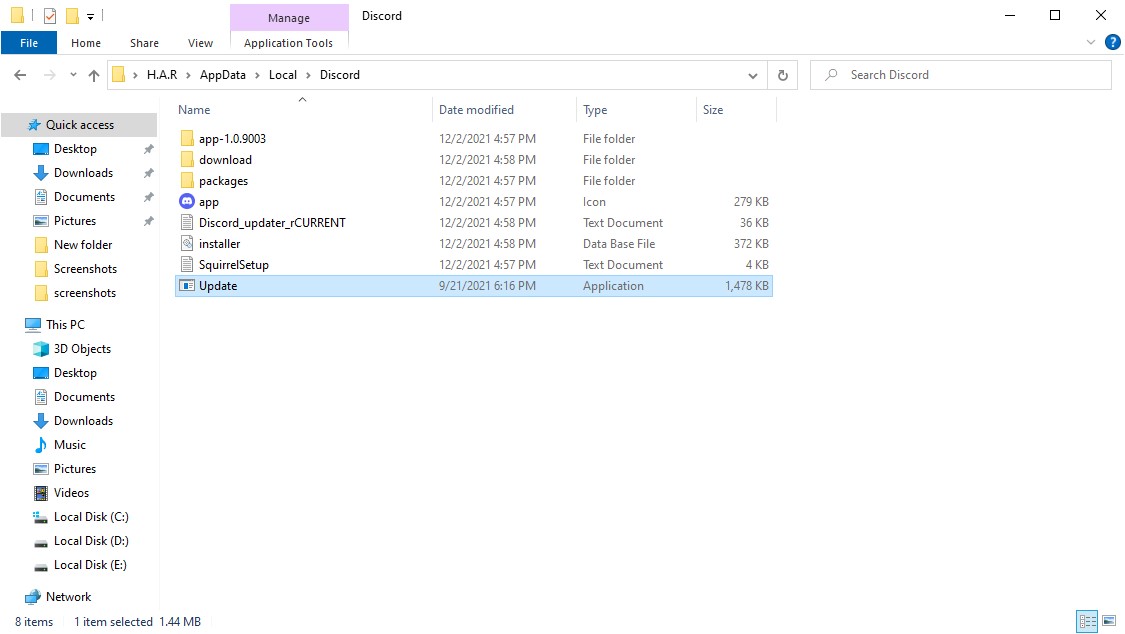The image size is (1125, 634).
Task: Open lowercase screenshots folder in Quick access
Action: click(x=85, y=293)
